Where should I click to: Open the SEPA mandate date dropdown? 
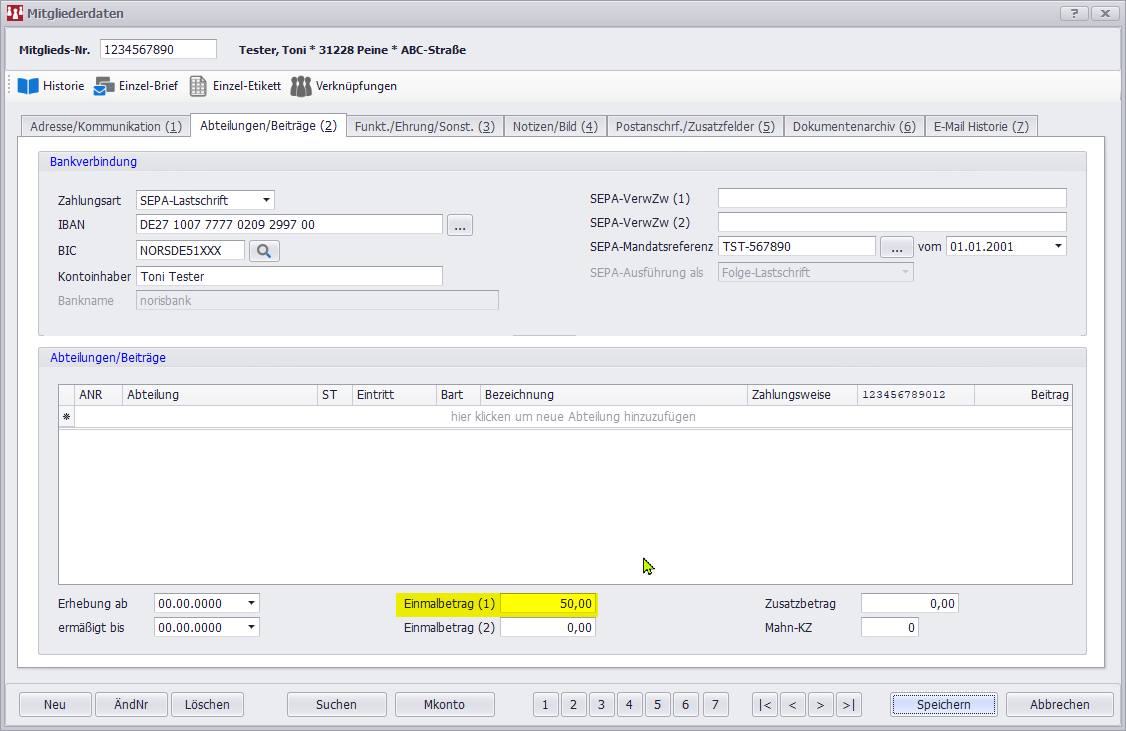point(1058,246)
